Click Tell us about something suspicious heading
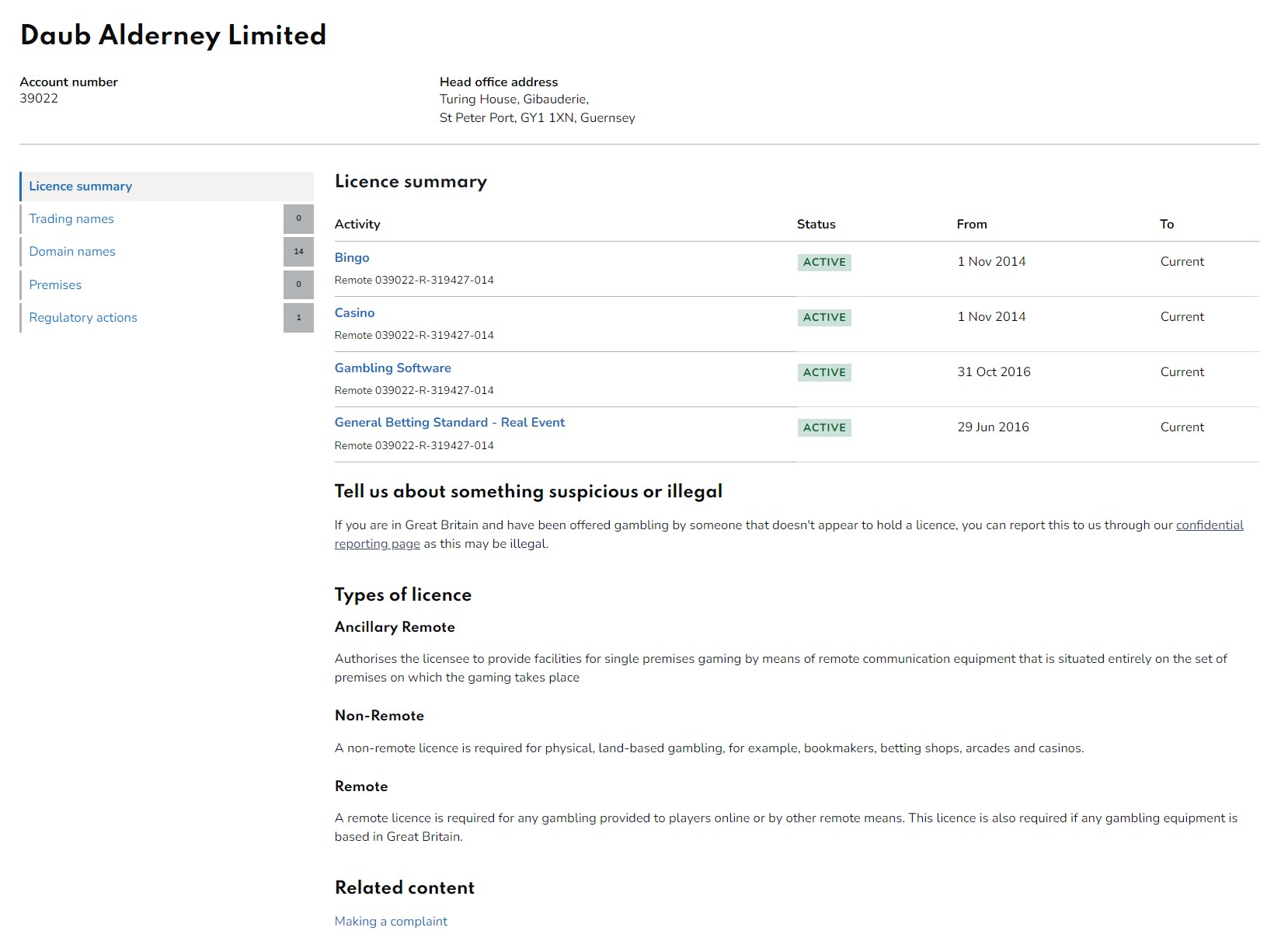 (528, 492)
